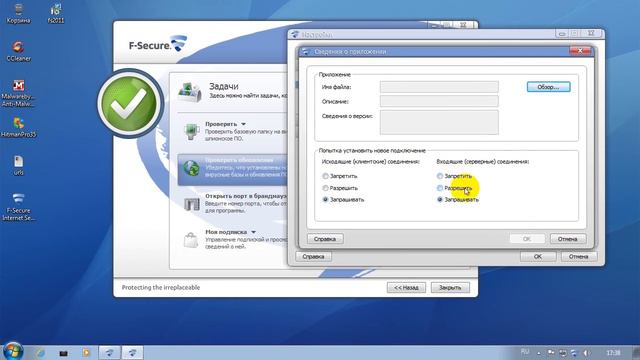The image size is (640, 360).
Task: Click the Задачи header icon
Action: 189,92
